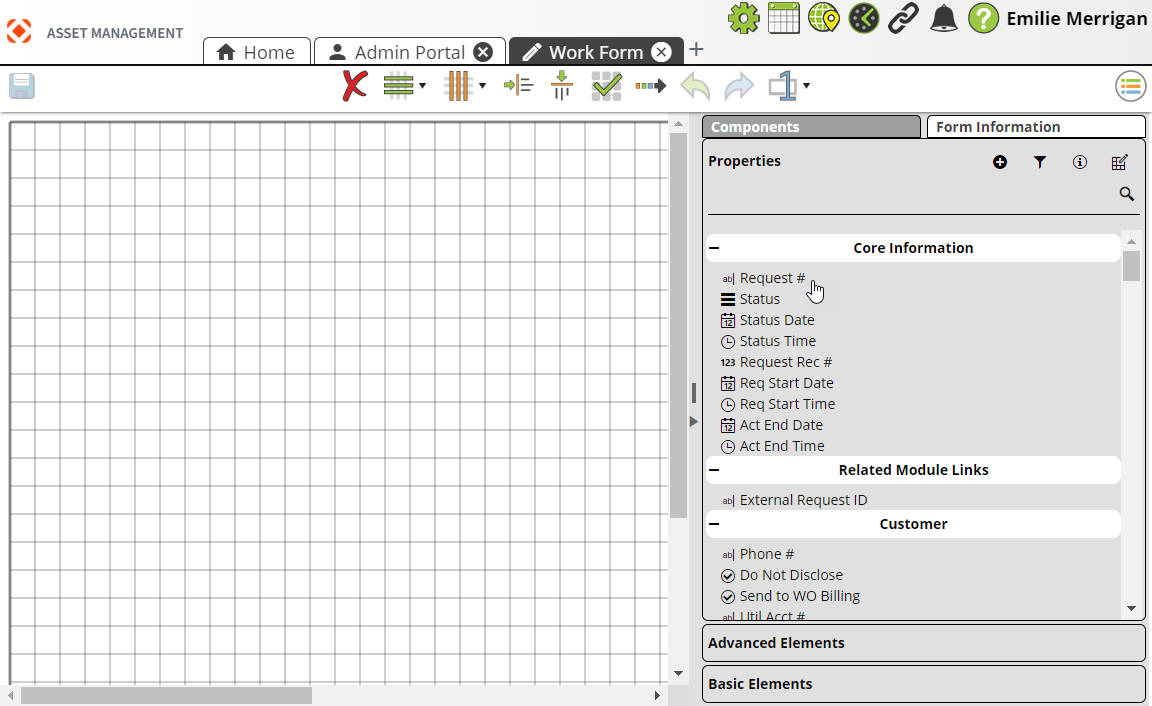Click the Save floppy disk icon
Viewport: 1152px width, 706px height.
point(22,86)
